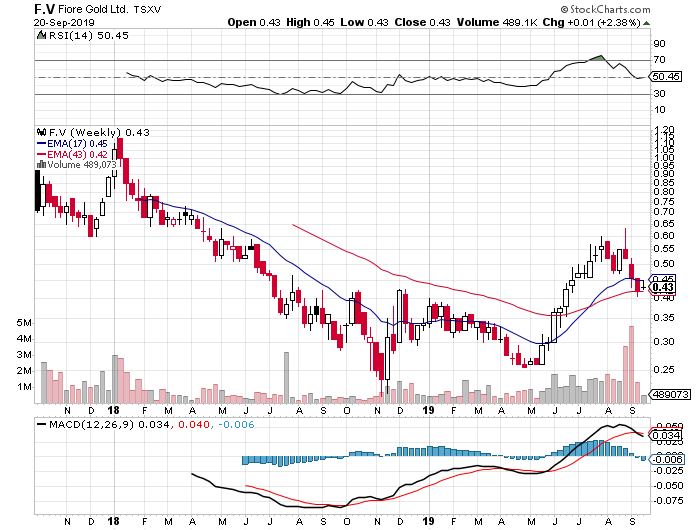The height and width of the screenshot is (530, 700).
Task: Click the red EMA(43) legend line marker
Action: (x=40, y=154)
